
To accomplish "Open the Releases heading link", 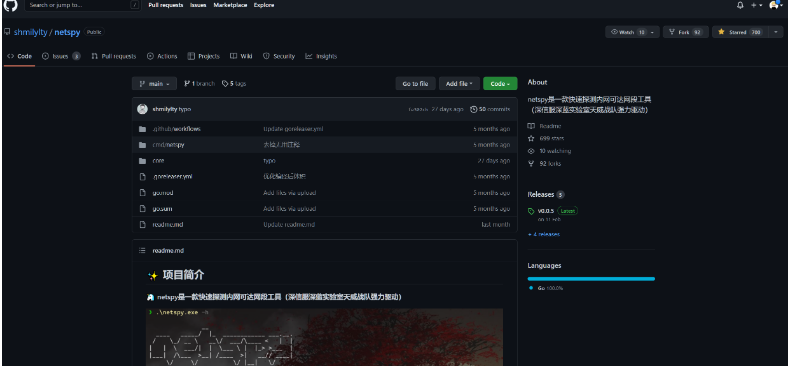I will click(546, 194).
